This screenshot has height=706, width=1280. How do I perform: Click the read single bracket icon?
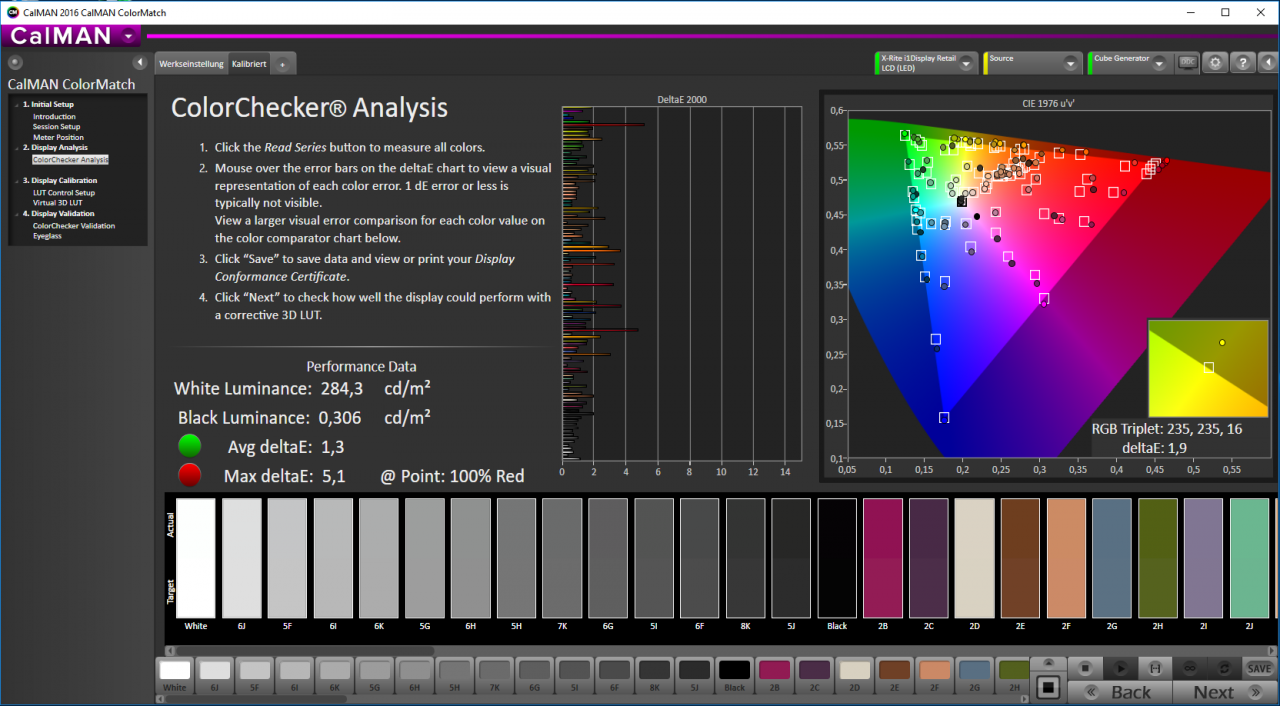(x=1154, y=668)
